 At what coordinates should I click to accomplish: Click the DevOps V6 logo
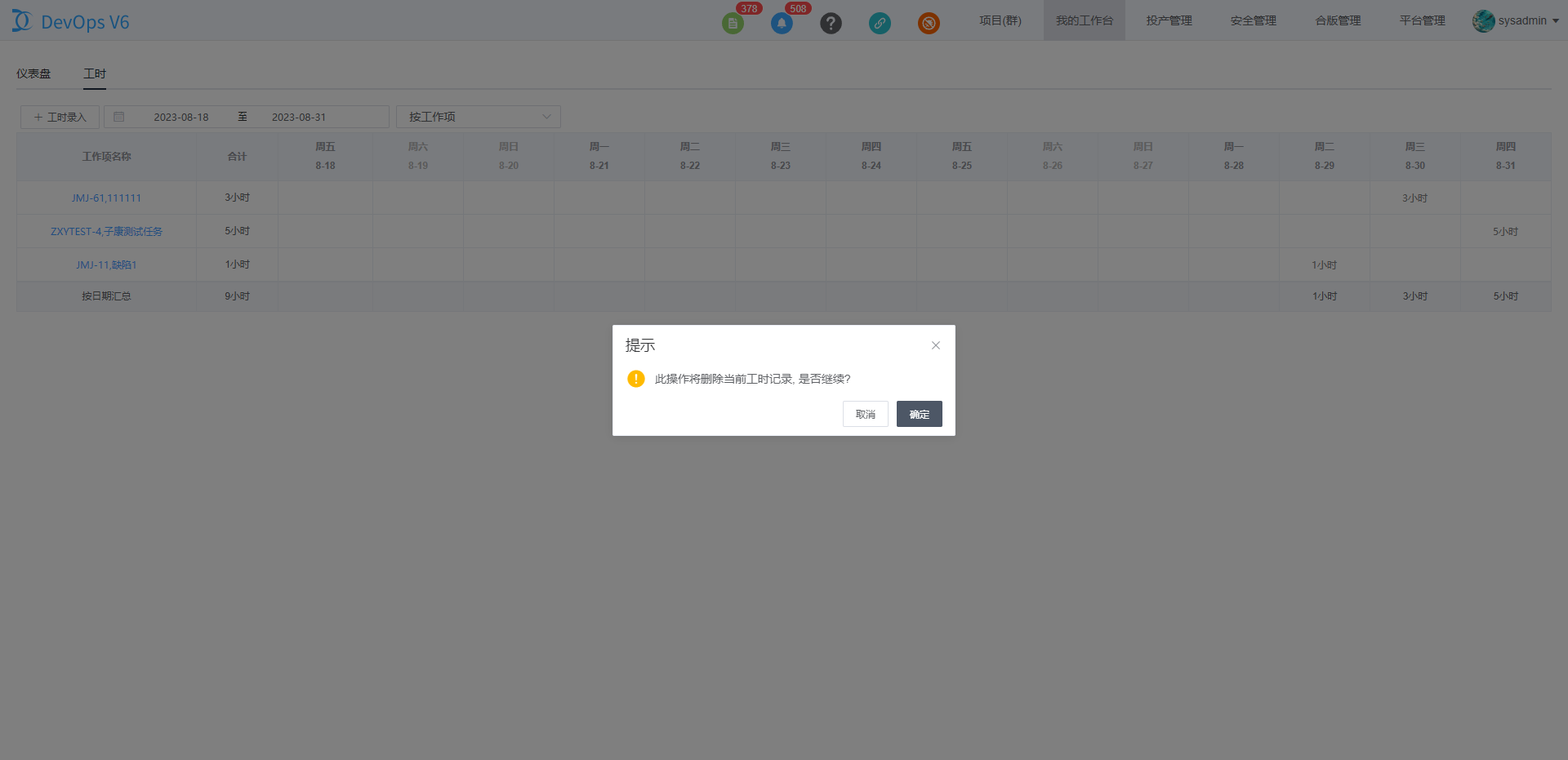tap(71, 21)
